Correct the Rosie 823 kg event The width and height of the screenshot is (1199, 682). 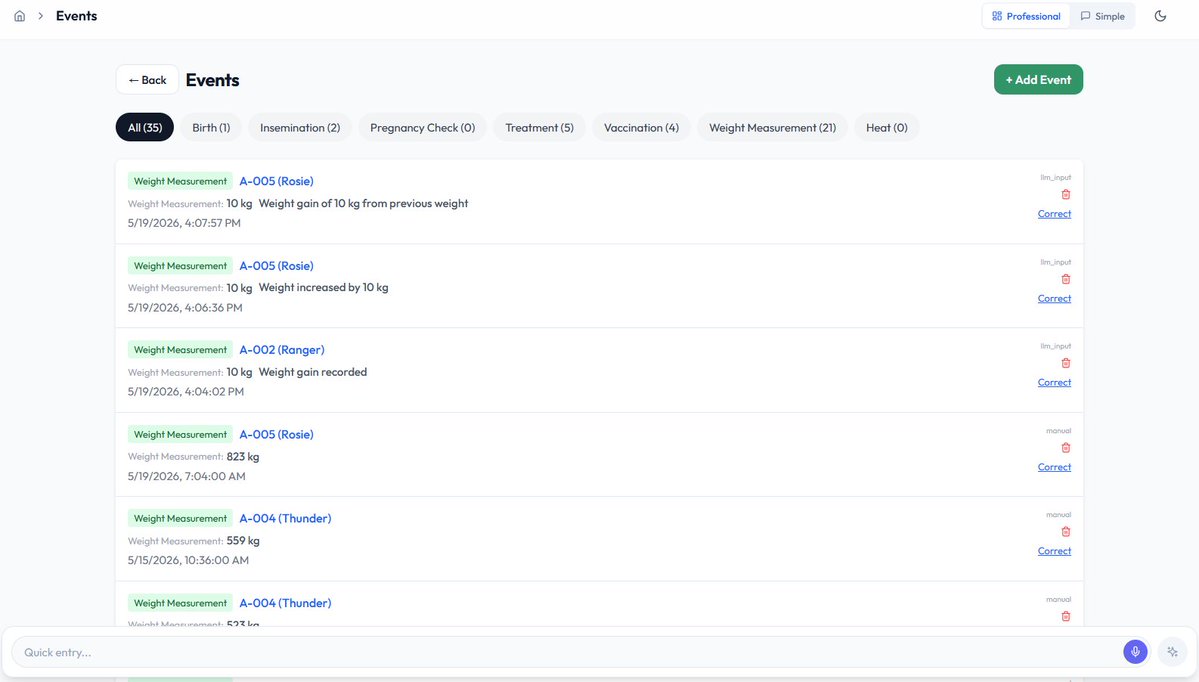click(x=1054, y=467)
